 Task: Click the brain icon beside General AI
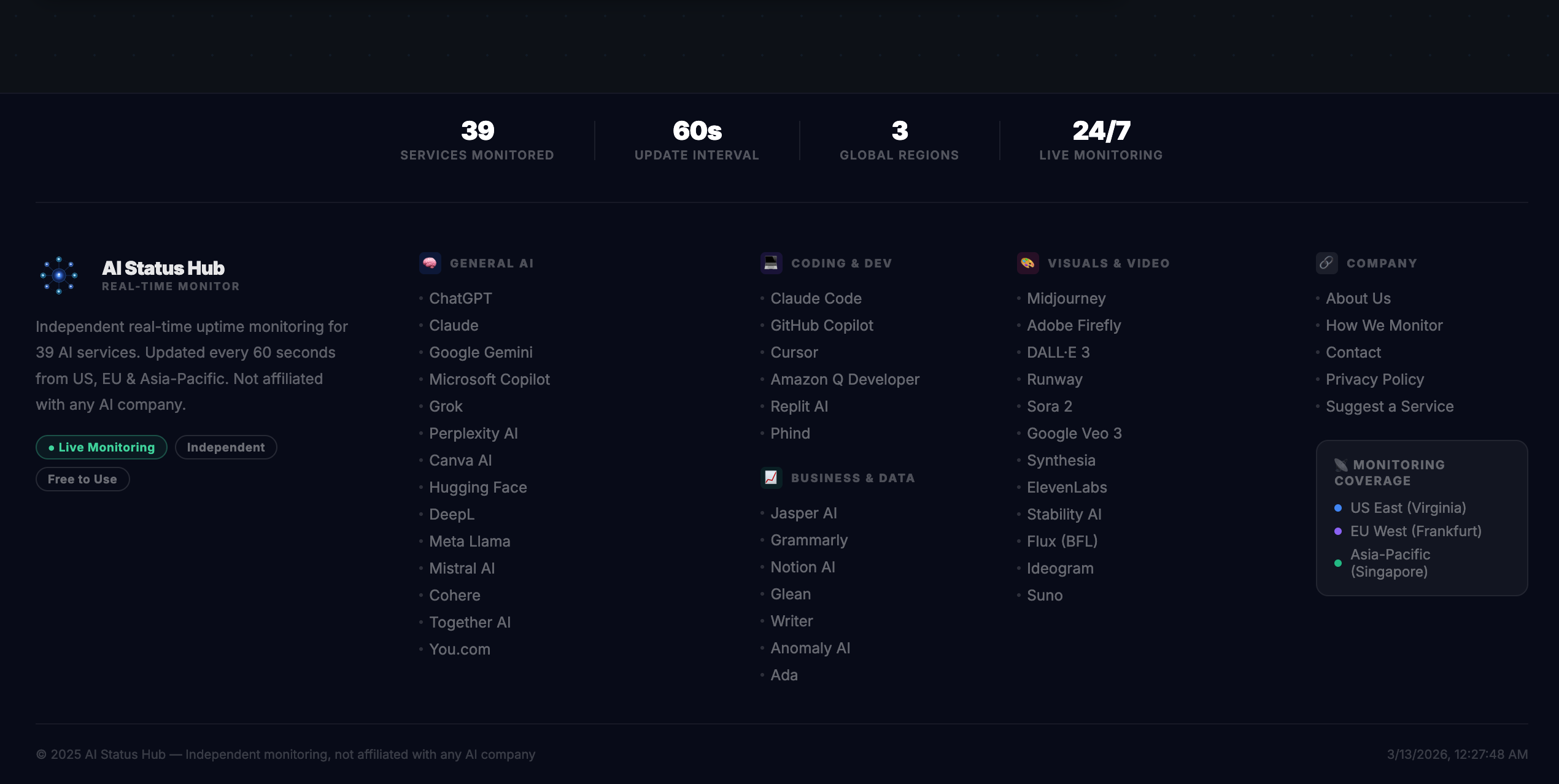tap(430, 263)
